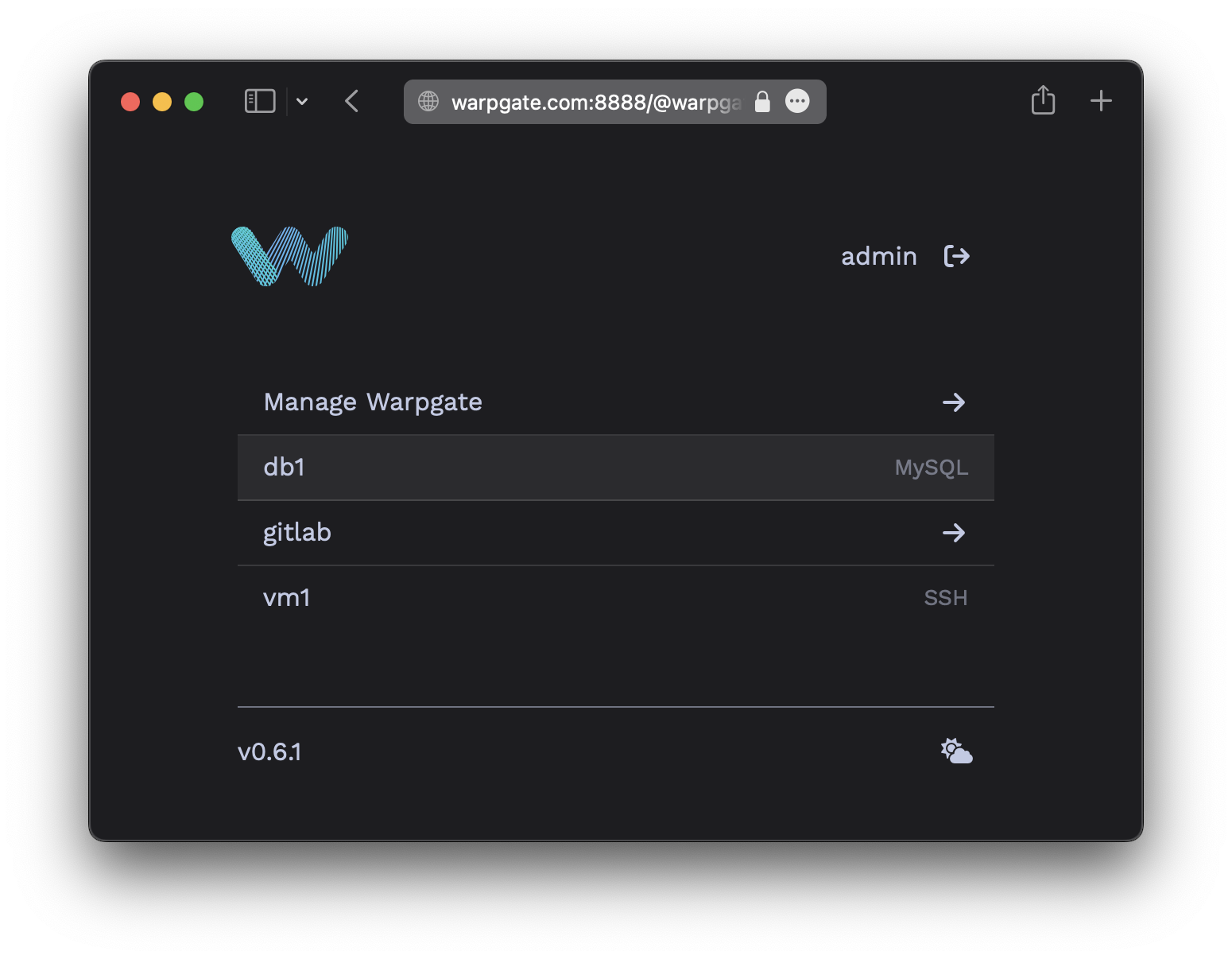Click arrow in Manage Warpgate row
Image resolution: width=1232 pixels, height=959 pixels.
pyautogui.click(x=954, y=402)
